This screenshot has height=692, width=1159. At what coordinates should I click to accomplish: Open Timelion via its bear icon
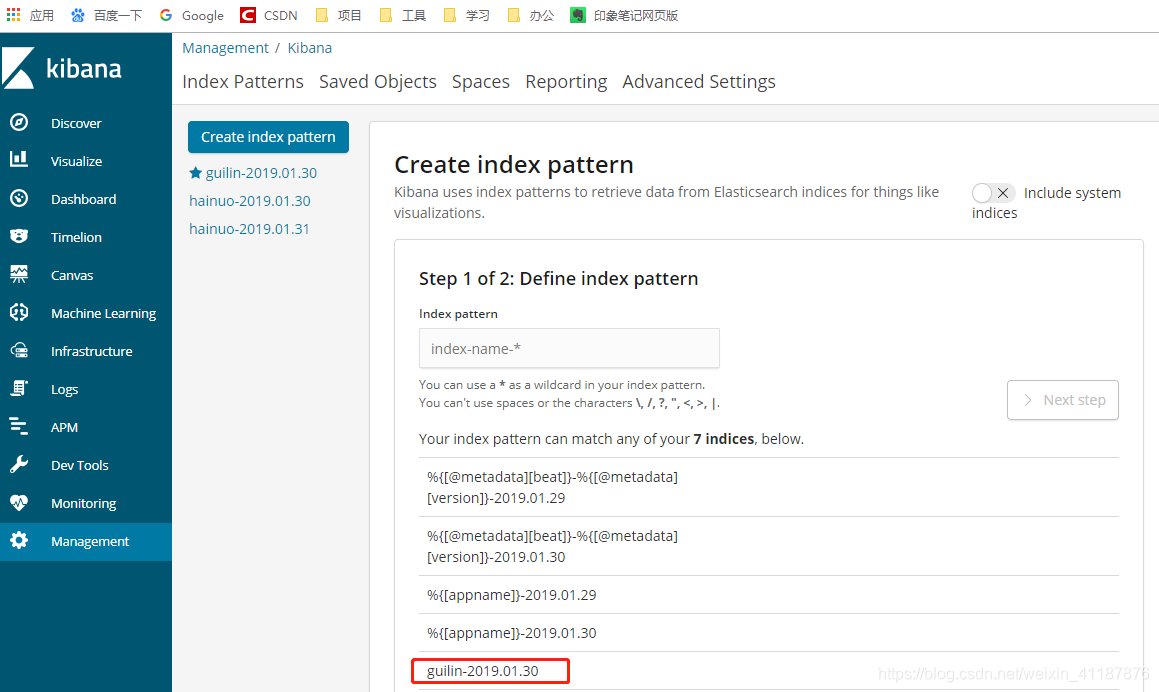pyautogui.click(x=19, y=236)
